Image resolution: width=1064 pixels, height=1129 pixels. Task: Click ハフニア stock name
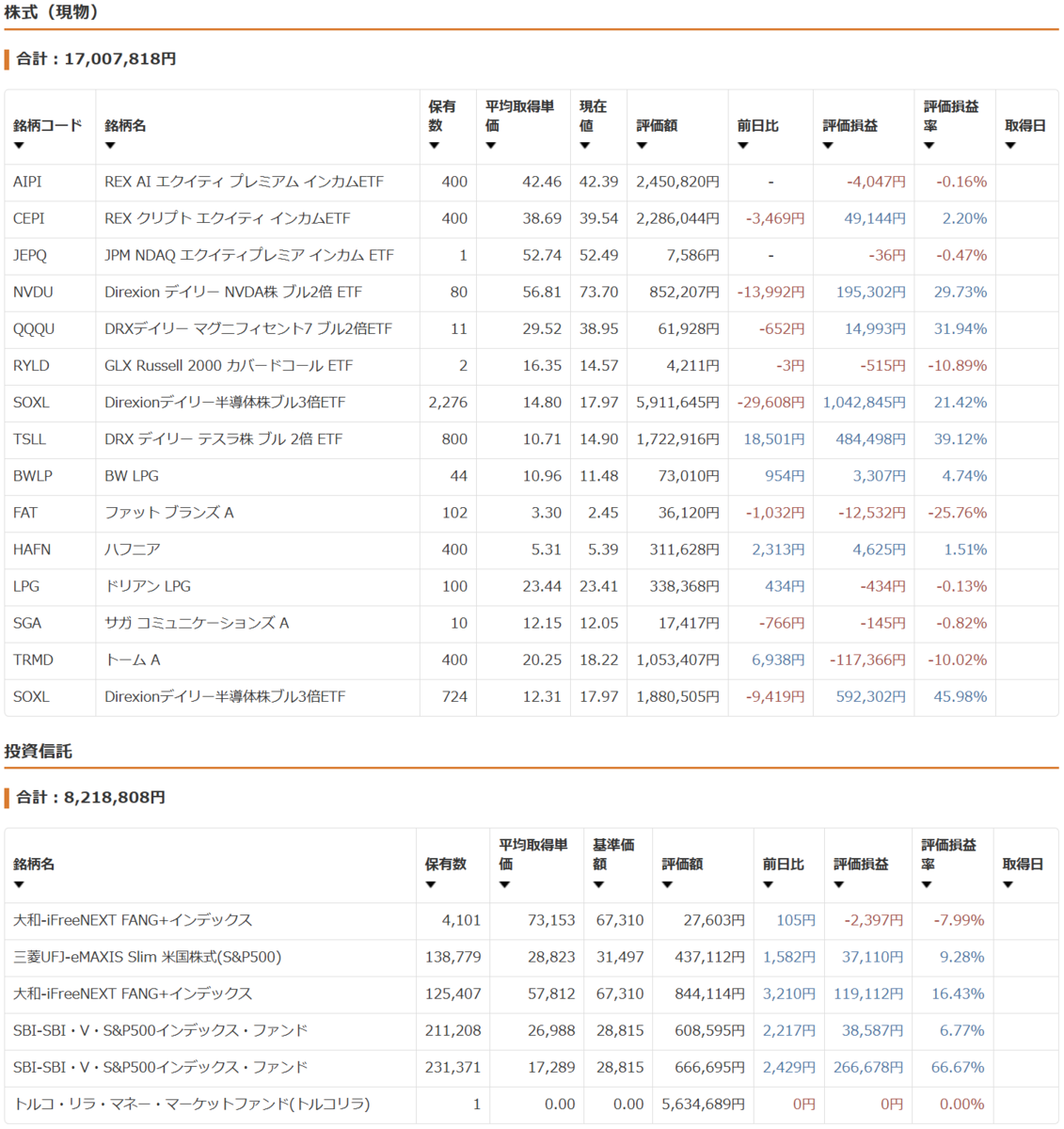(x=133, y=549)
